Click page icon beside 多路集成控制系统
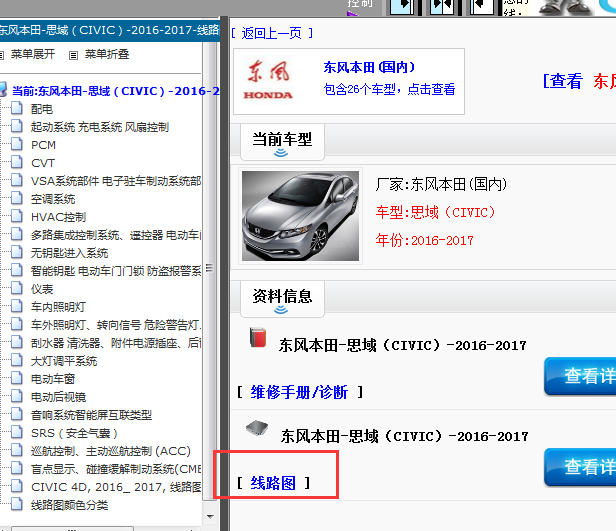Screen dimensions: 616x531 16,234
